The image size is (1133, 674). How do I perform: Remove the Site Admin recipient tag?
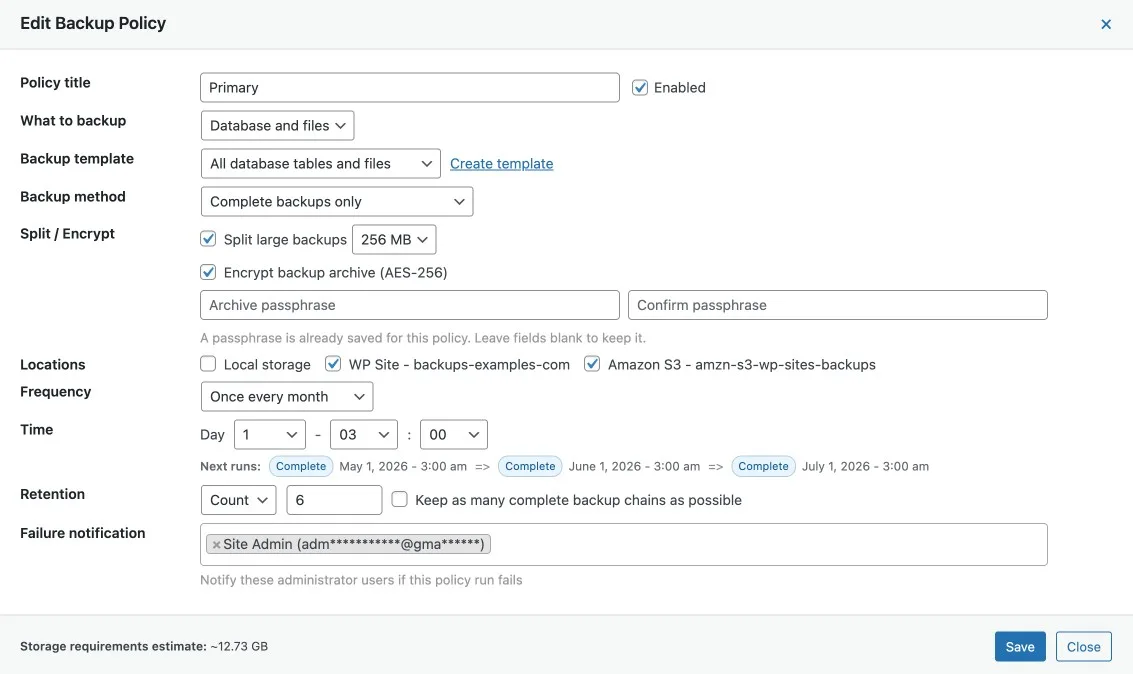[x=216, y=545]
